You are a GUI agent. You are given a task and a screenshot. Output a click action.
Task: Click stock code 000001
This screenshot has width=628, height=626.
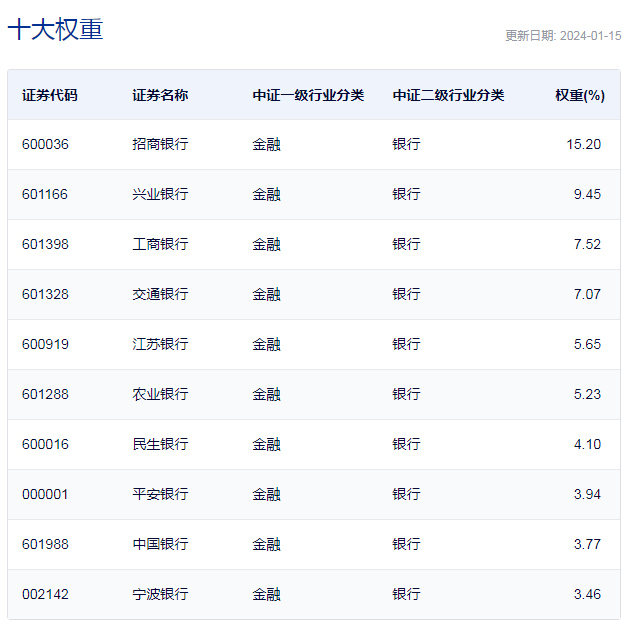click(x=45, y=494)
